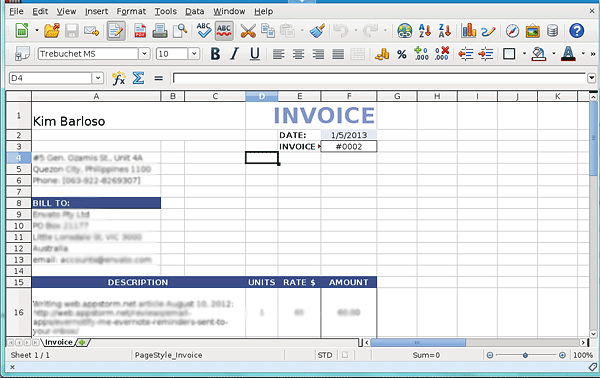Click into the formula input line
The height and width of the screenshot is (378, 600).
click(379, 78)
